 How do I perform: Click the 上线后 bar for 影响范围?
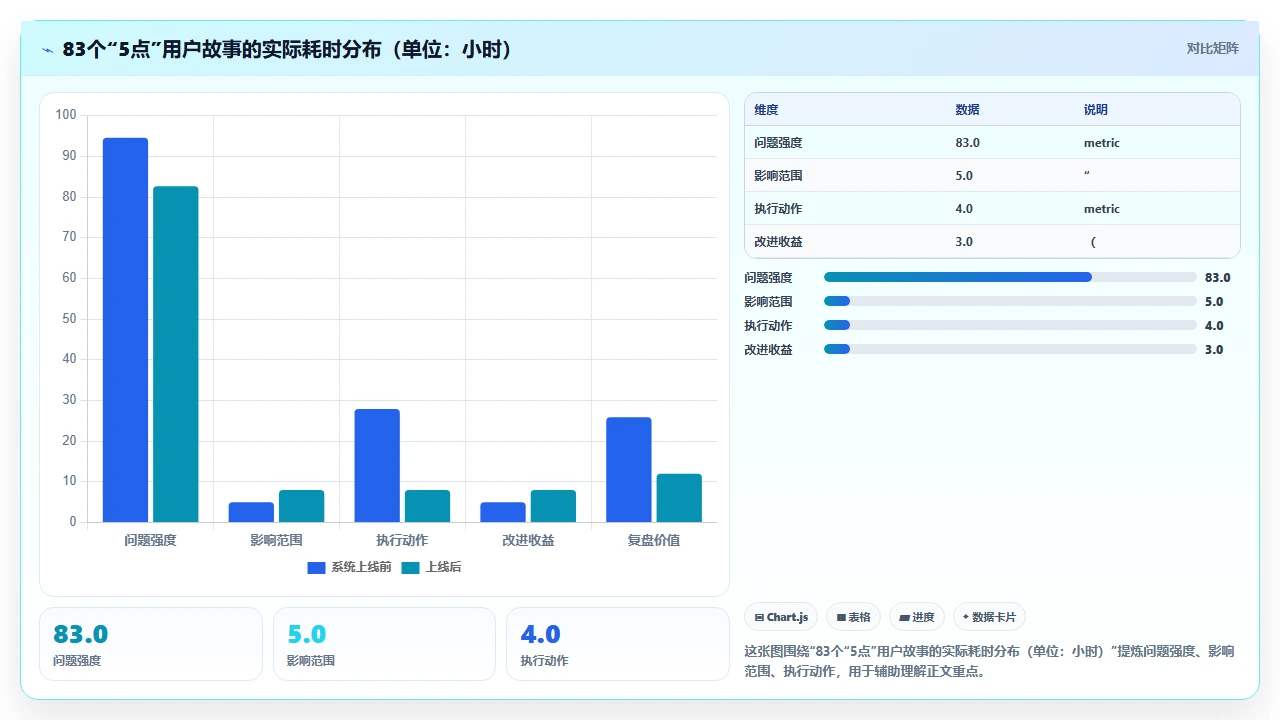coord(301,506)
